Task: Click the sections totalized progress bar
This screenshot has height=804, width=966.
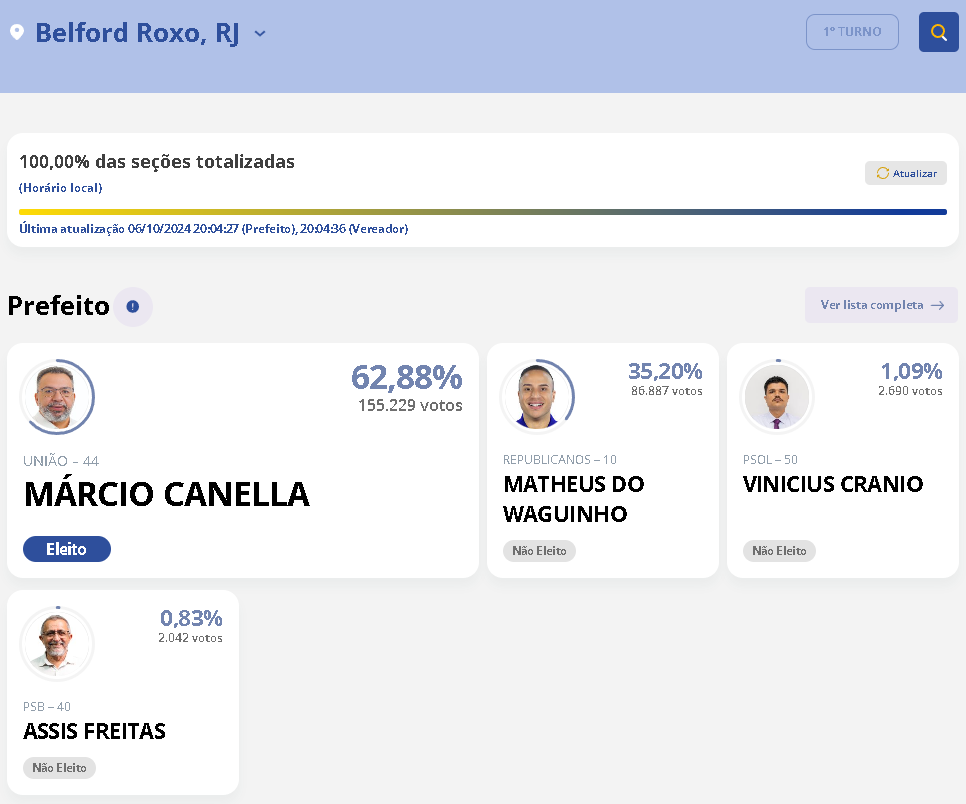Action: click(x=482, y=212)
